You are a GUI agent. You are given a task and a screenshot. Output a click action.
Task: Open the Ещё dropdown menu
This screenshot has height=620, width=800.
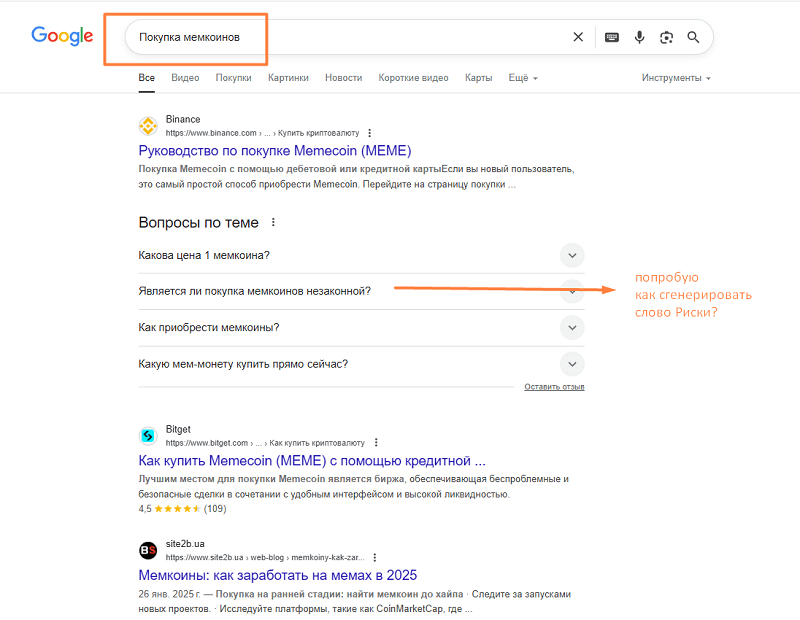523,78
